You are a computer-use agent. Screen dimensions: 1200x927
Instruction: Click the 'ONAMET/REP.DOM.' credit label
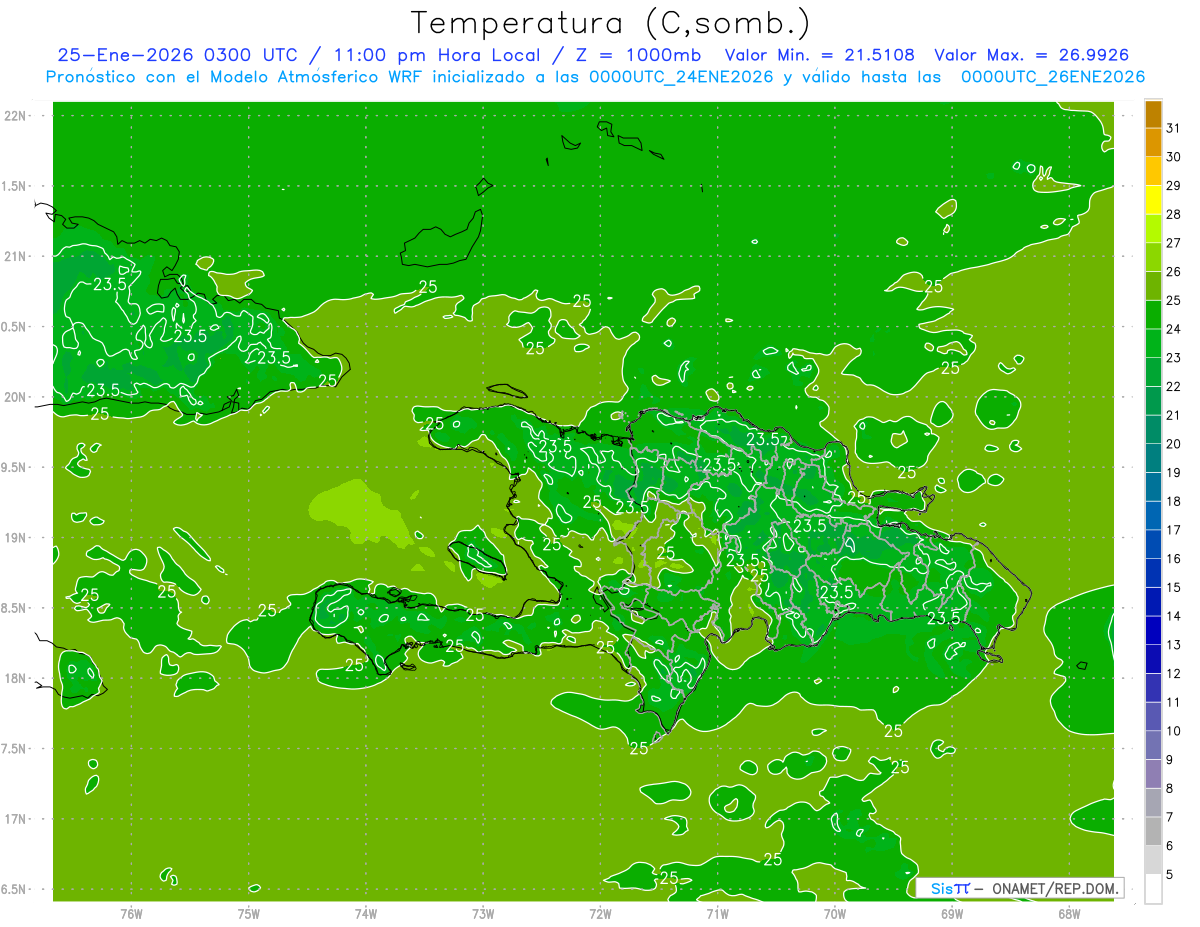click(1057, 888)
